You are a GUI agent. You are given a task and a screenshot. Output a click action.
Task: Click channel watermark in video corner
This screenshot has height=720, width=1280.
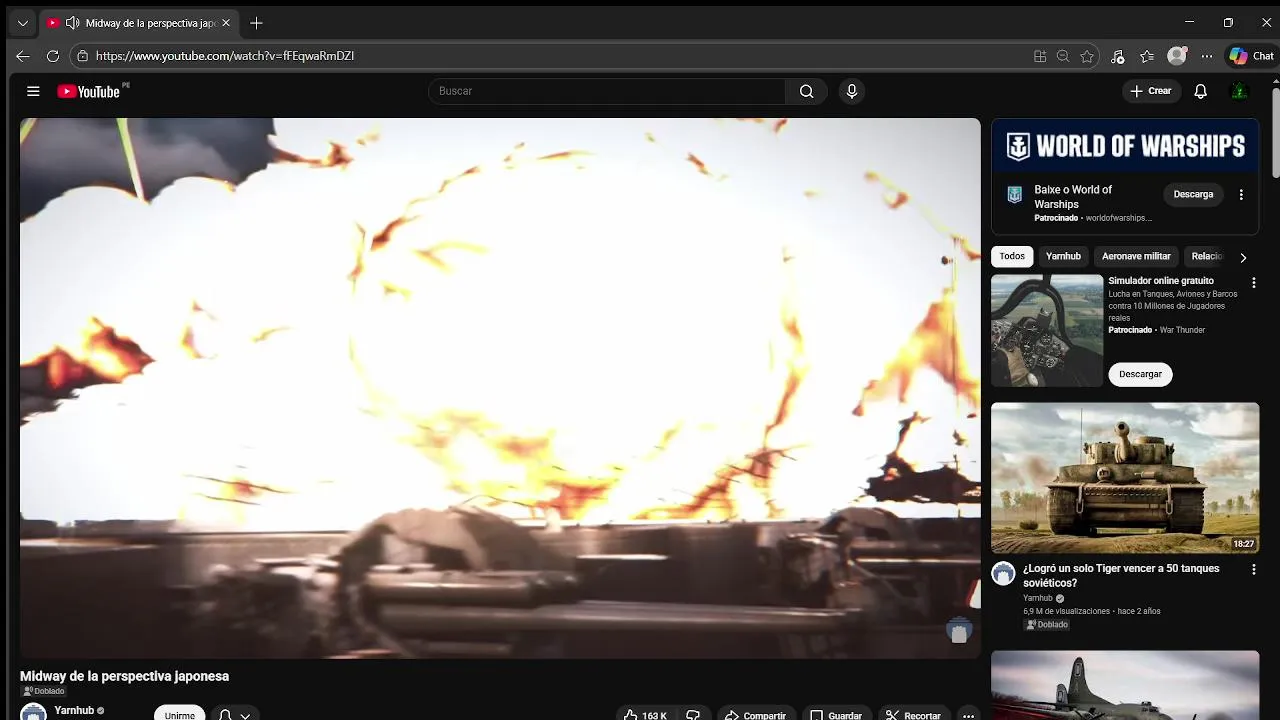959,631
